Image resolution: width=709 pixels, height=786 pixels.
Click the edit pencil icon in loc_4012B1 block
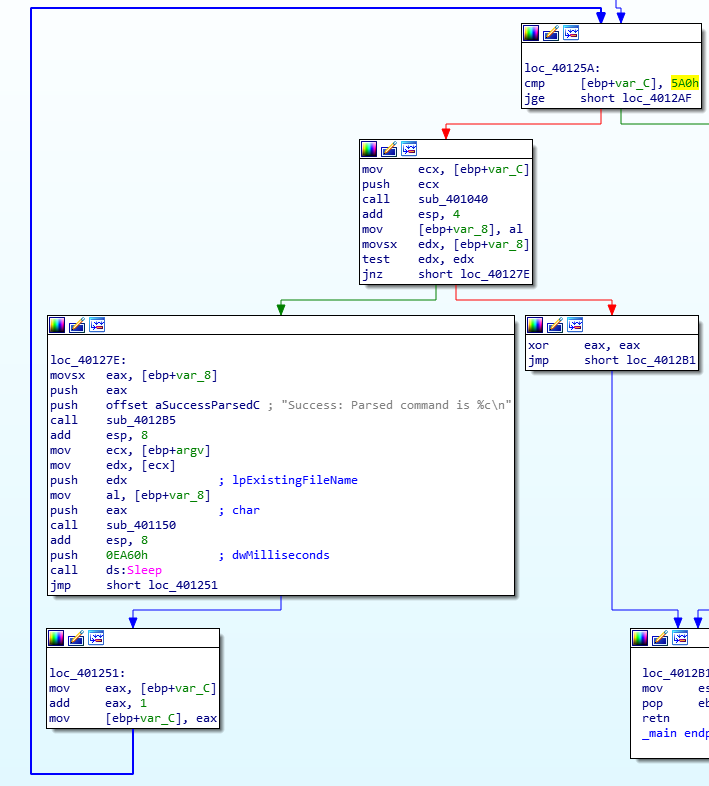click(x=660, y=638)
